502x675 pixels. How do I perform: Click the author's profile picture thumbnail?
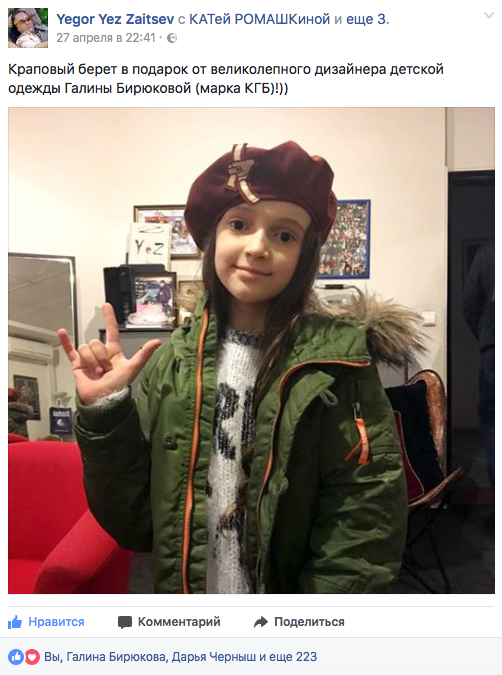(28, 28)
